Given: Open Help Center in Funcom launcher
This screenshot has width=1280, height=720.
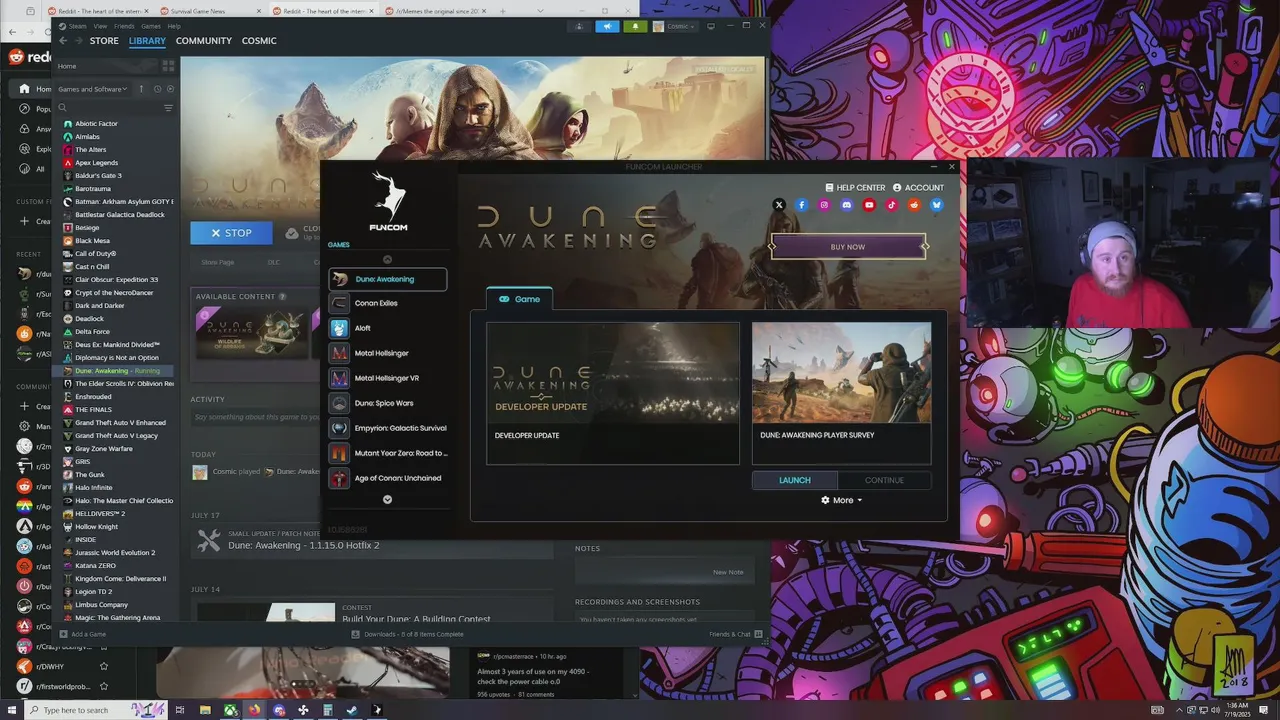Looking at the screenshot, I should (855, 187).
